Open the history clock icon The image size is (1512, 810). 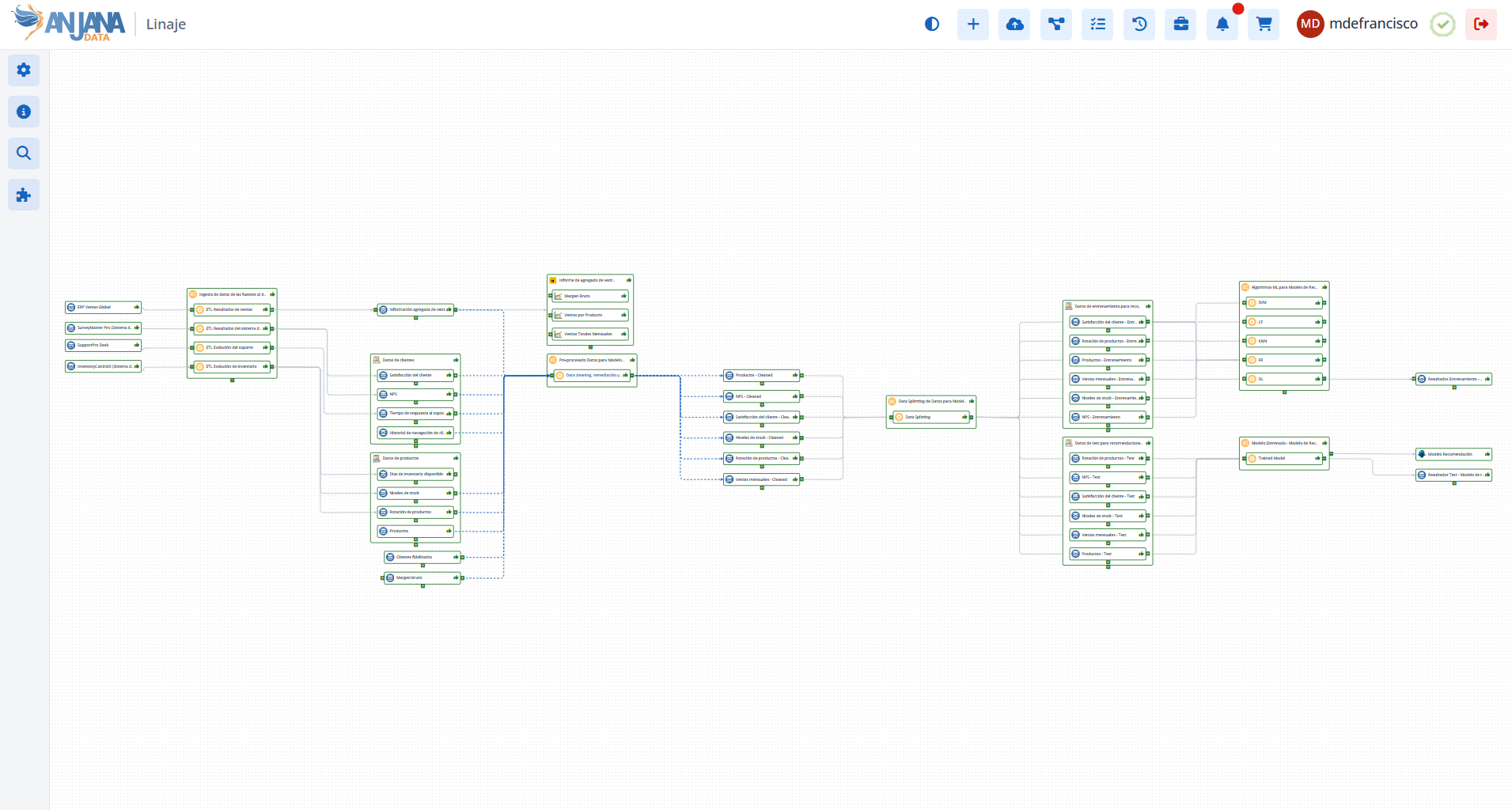[1139, 25]
